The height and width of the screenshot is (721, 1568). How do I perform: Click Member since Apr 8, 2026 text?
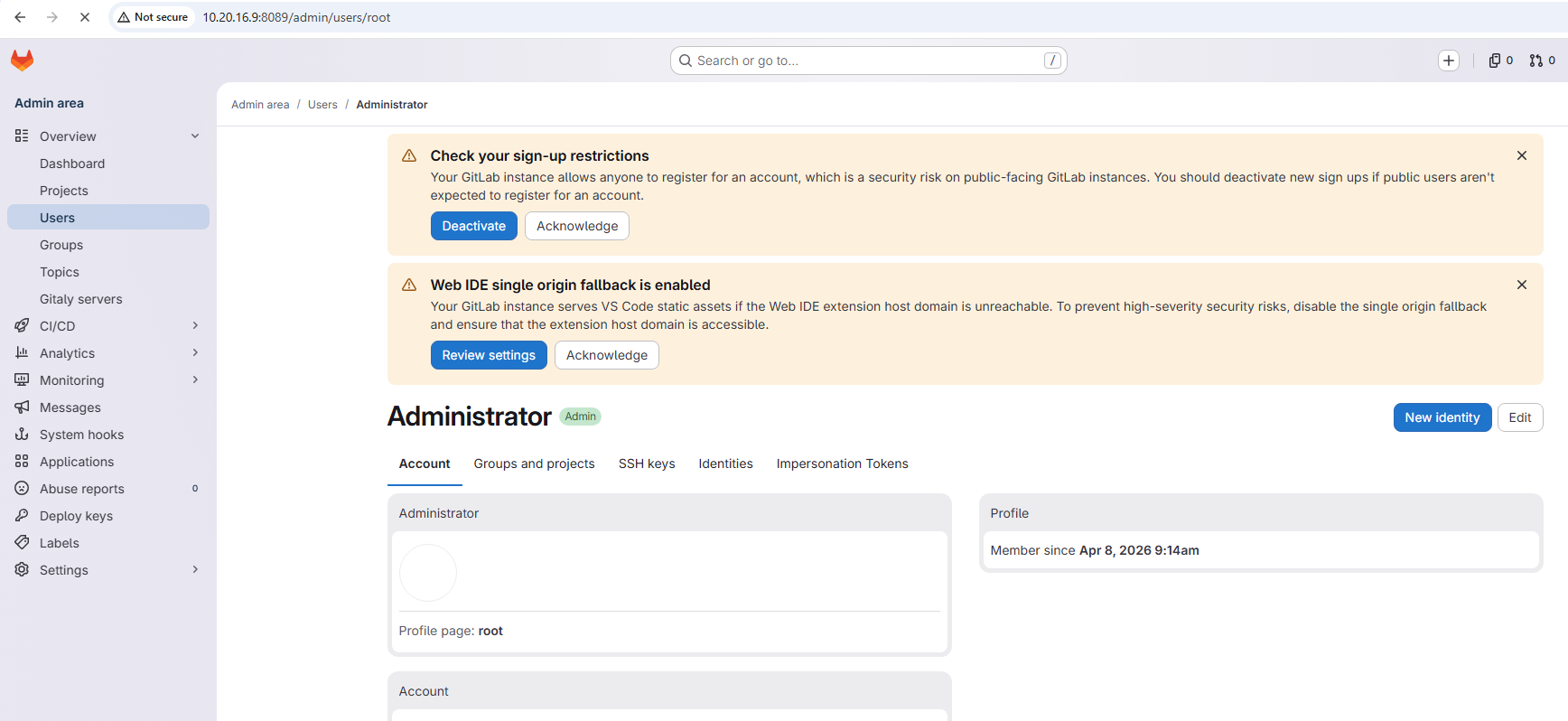click(x=1095, y=550)
